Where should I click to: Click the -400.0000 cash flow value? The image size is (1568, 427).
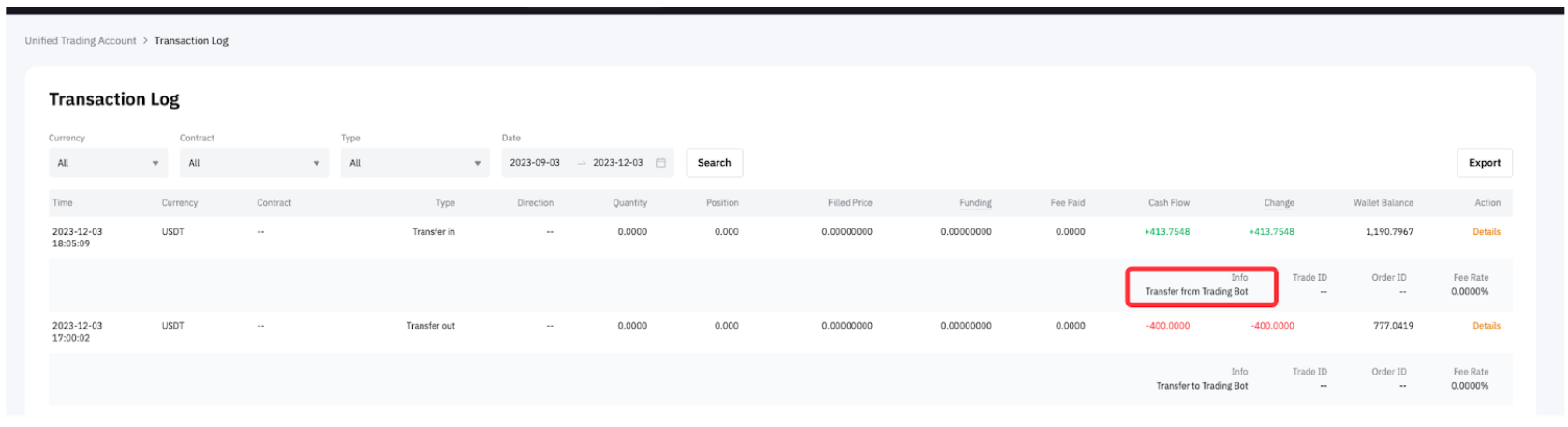pyautogui.click(x=1167, y=326)
